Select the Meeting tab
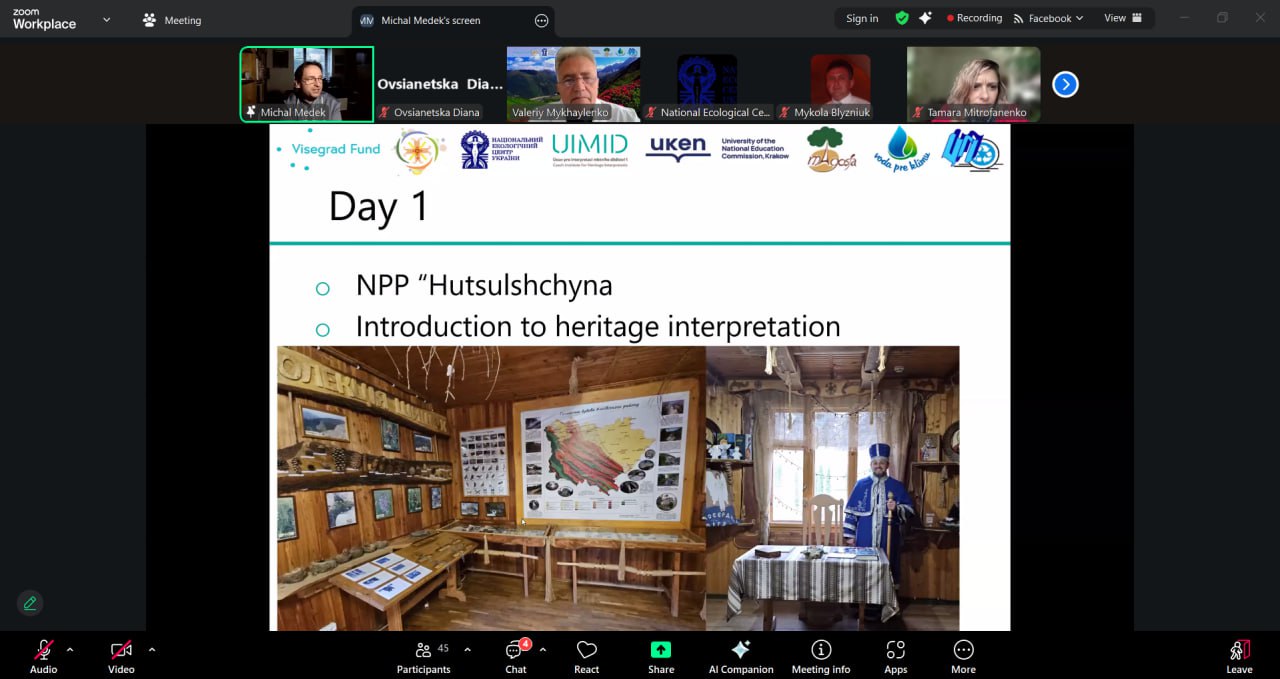 172,20
